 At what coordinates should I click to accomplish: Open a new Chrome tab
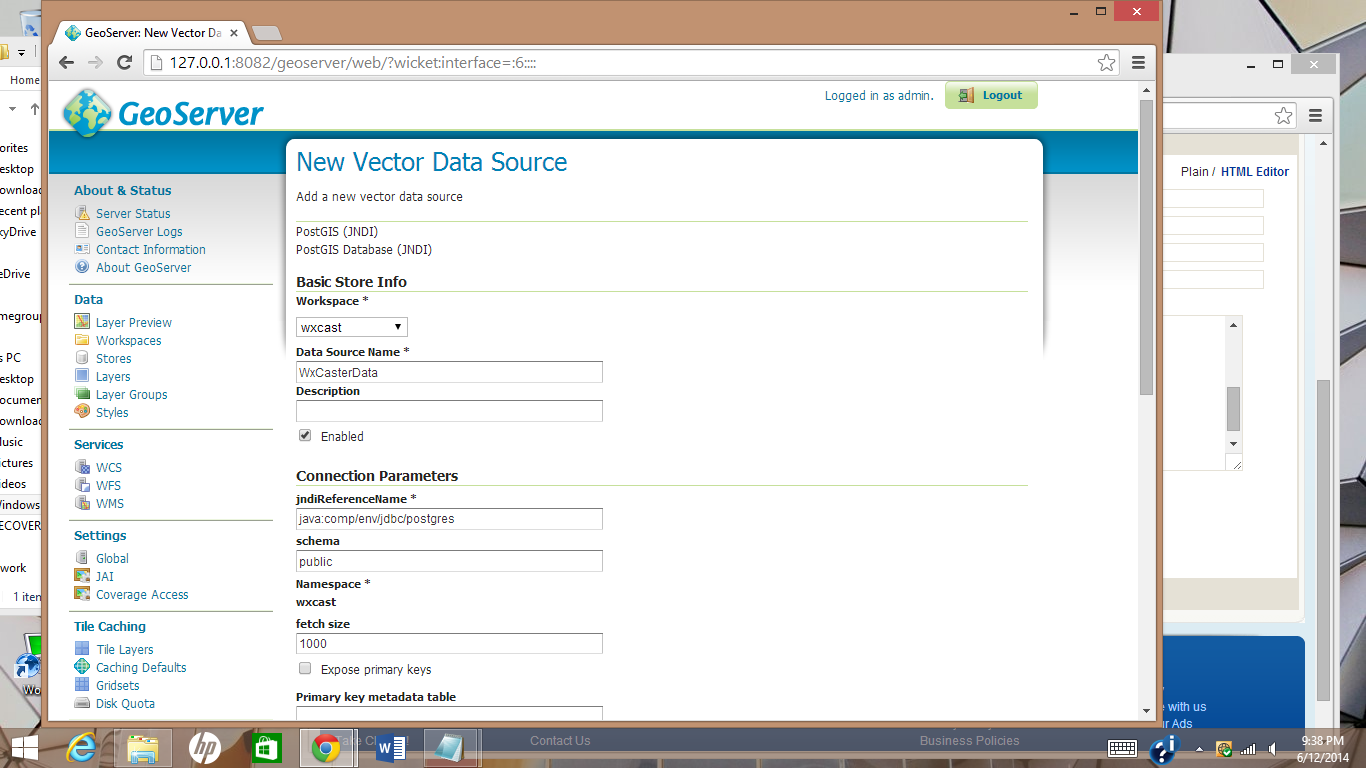[x=266, y=33]
